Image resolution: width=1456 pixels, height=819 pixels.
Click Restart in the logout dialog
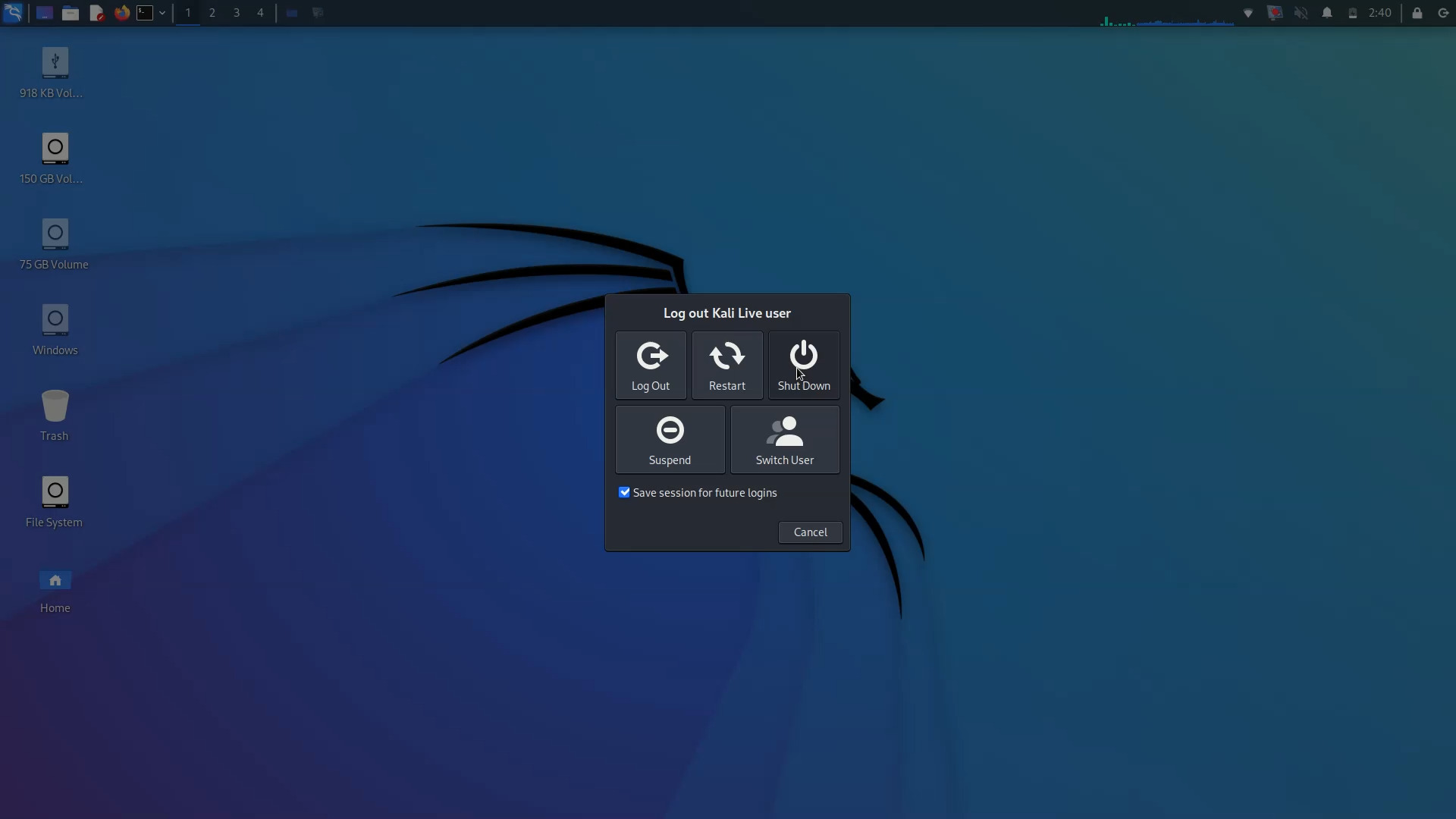tap(726, 365)
